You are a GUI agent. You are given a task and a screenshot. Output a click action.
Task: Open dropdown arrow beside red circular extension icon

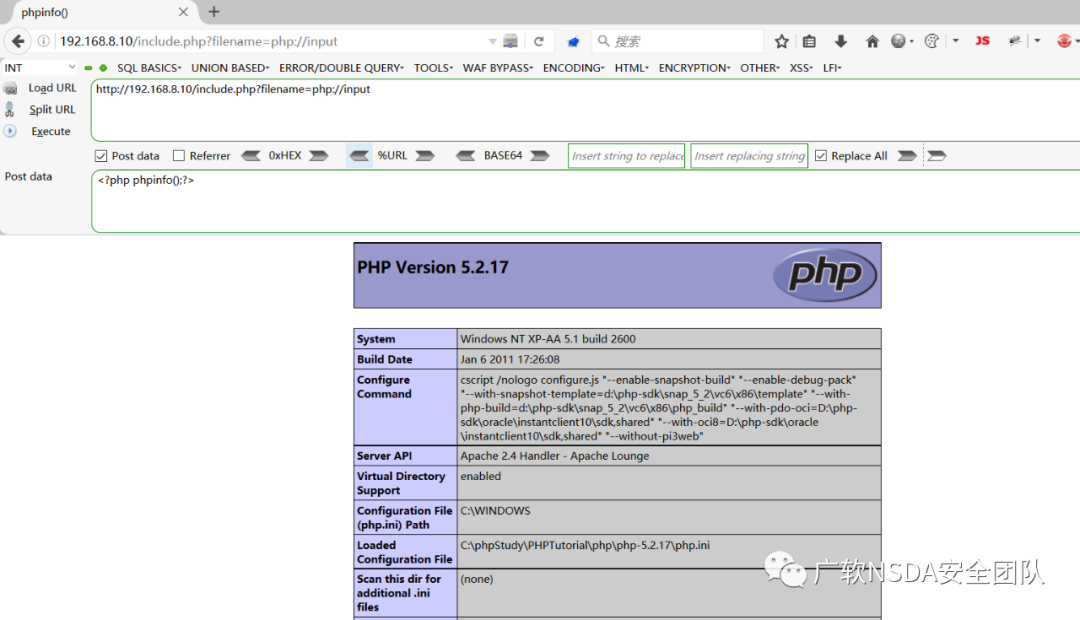tap(1077, 41)
